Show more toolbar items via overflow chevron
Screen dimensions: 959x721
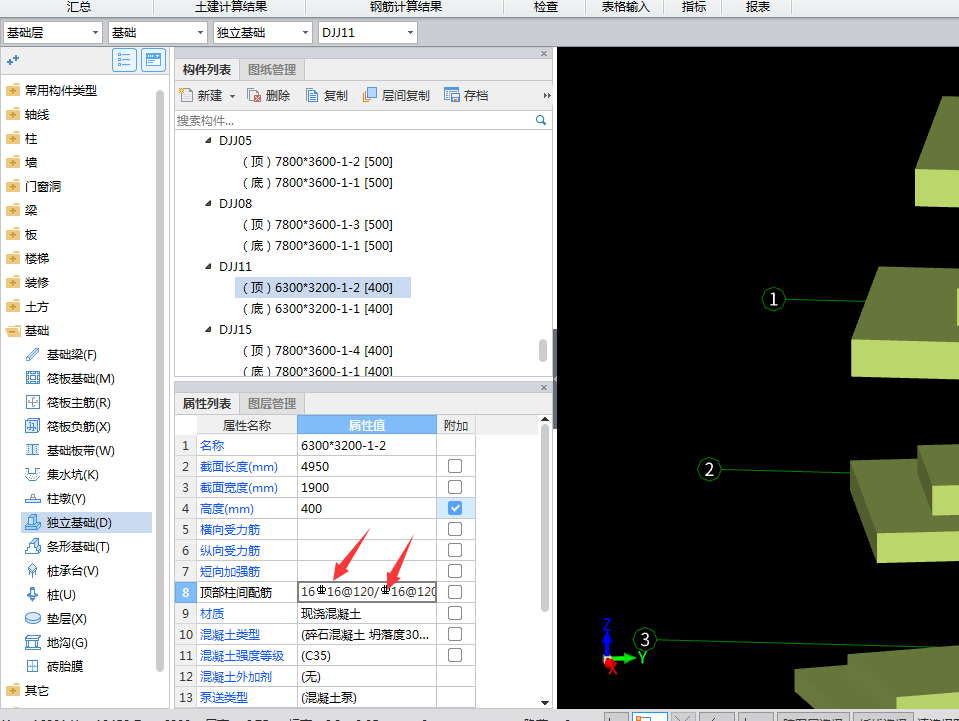tap(547, 95)
